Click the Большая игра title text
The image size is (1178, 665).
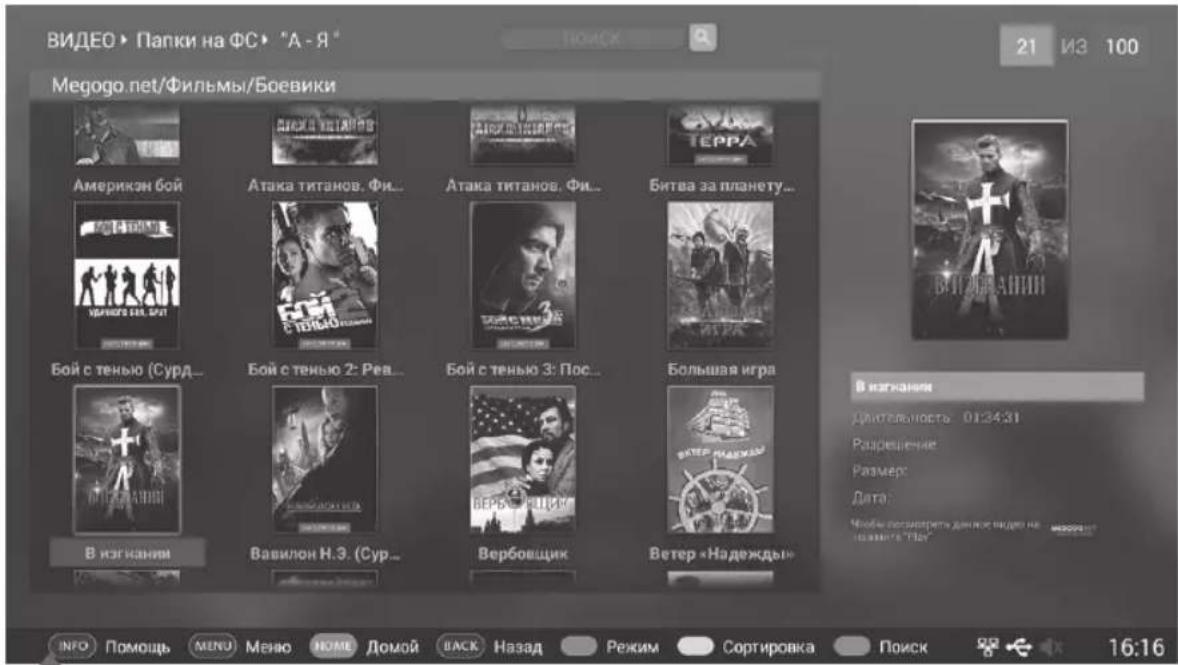pyautogui.click(x=721, y=370)
